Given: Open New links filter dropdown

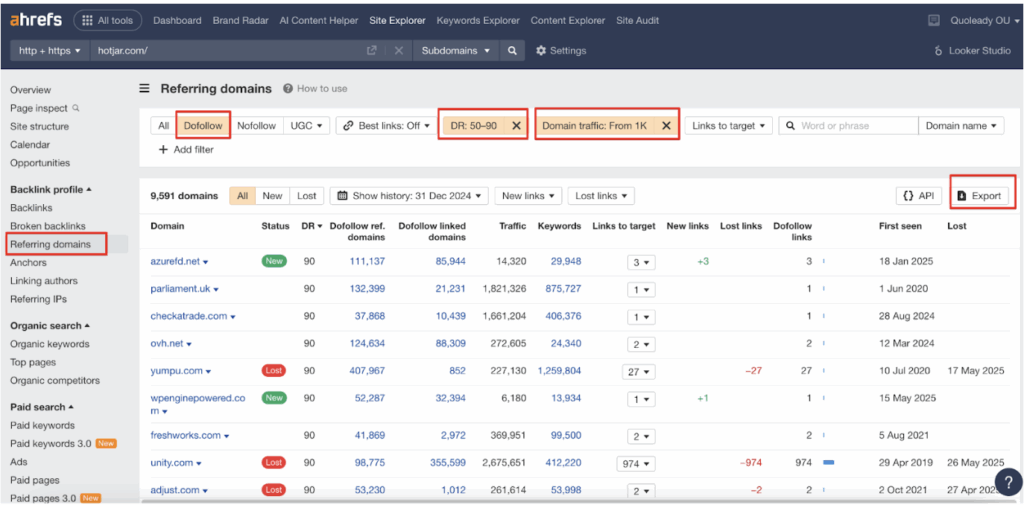Looking at the screenshot, I should pyautogui.click(x=528, y=195).
